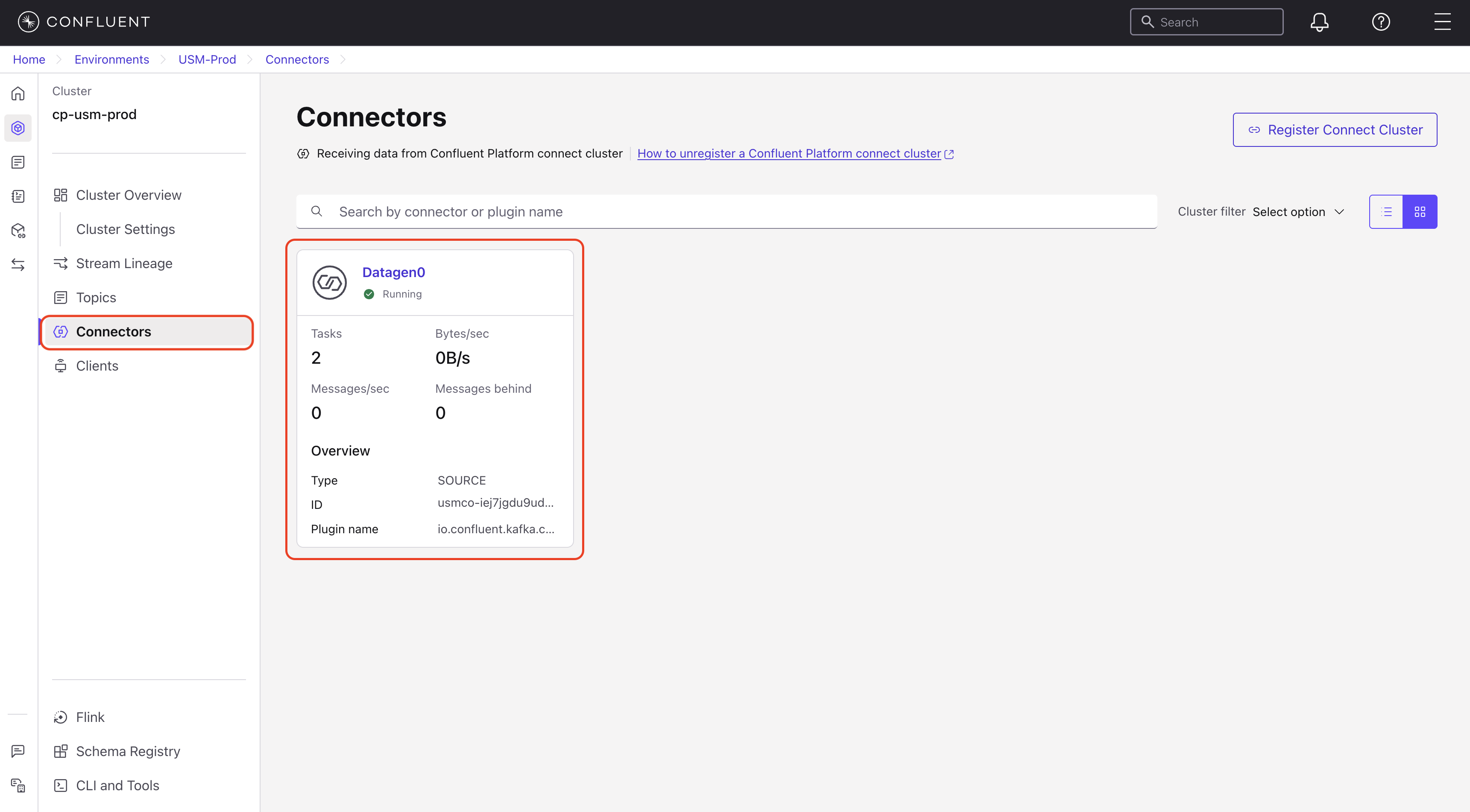This screenshot has width=1470, height=812.
Task: Open the hamburger menu in top bar
Action: [x=1442, y=22]
